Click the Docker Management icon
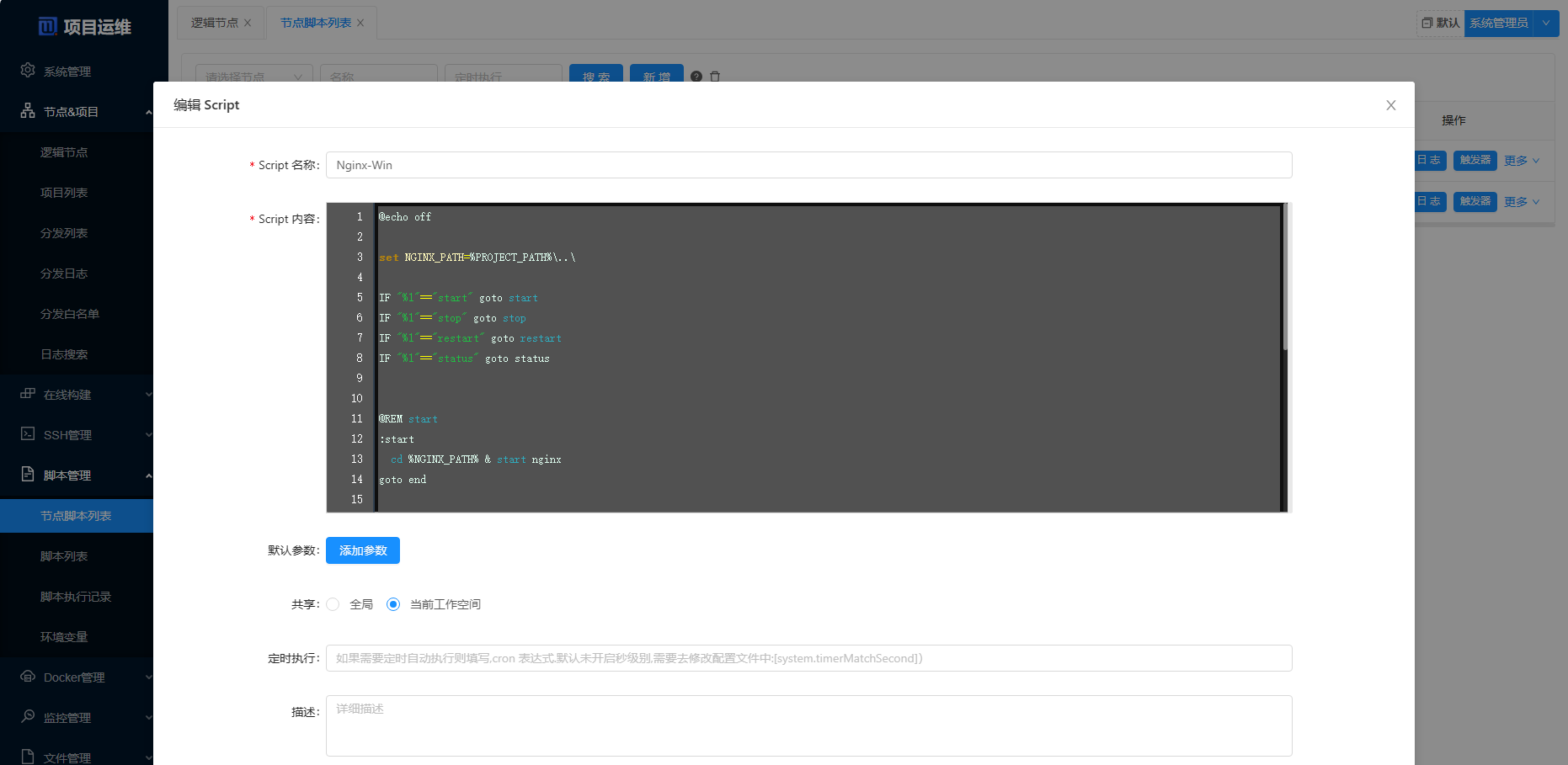 point(28,677)
